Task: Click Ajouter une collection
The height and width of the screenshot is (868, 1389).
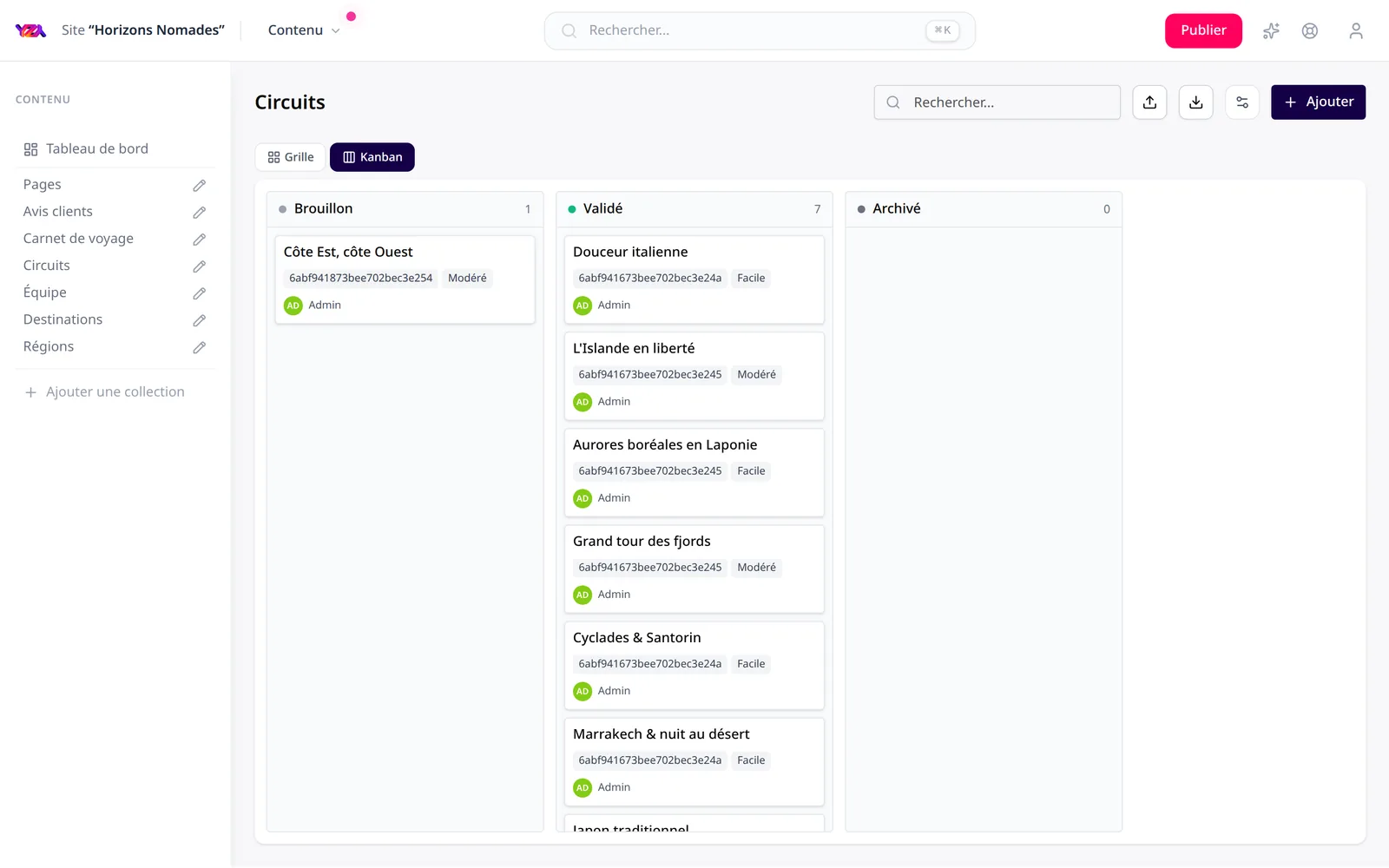Action: click(105, 392)
